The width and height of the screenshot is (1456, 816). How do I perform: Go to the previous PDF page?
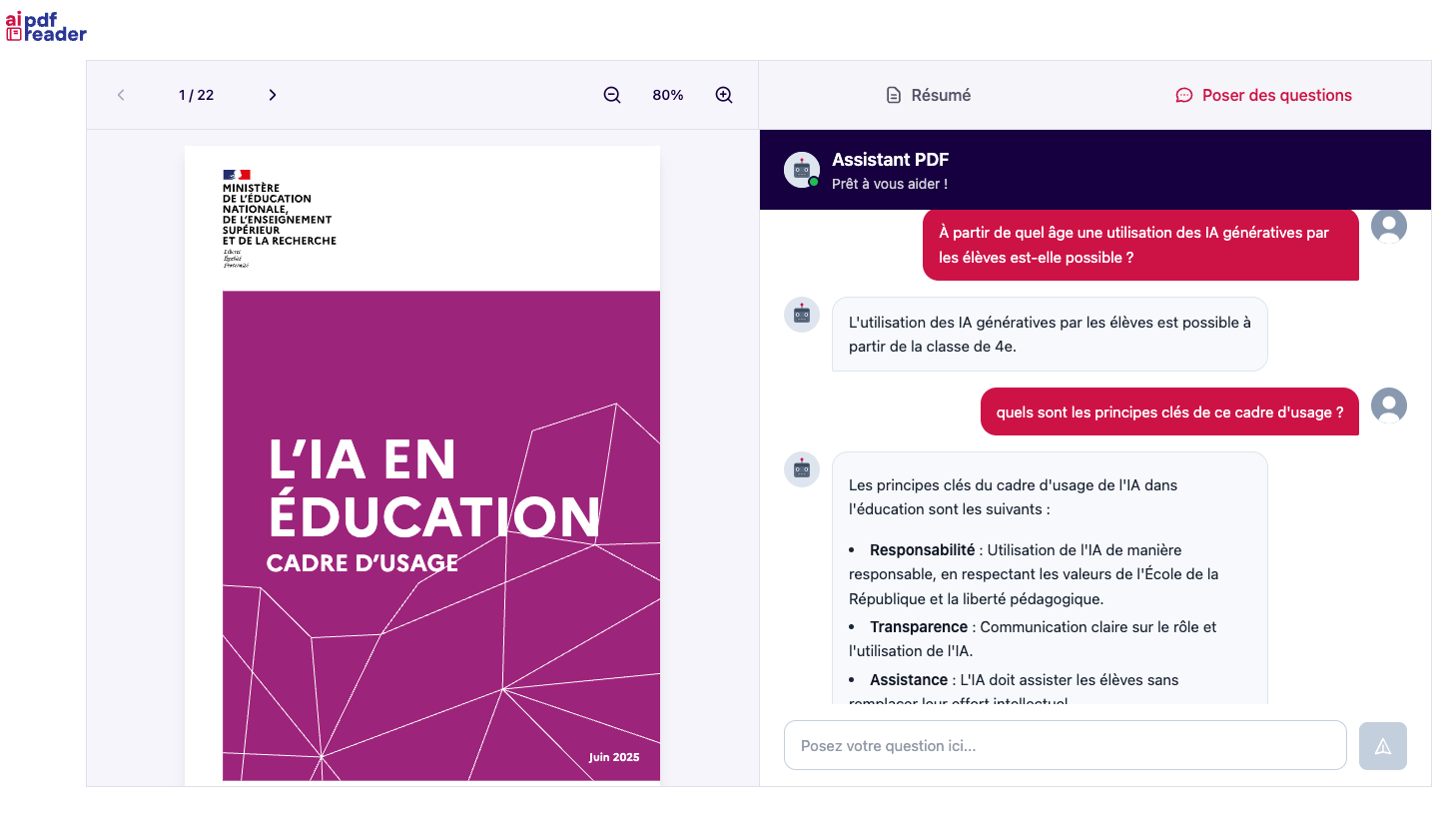click(x=121, y=95)
